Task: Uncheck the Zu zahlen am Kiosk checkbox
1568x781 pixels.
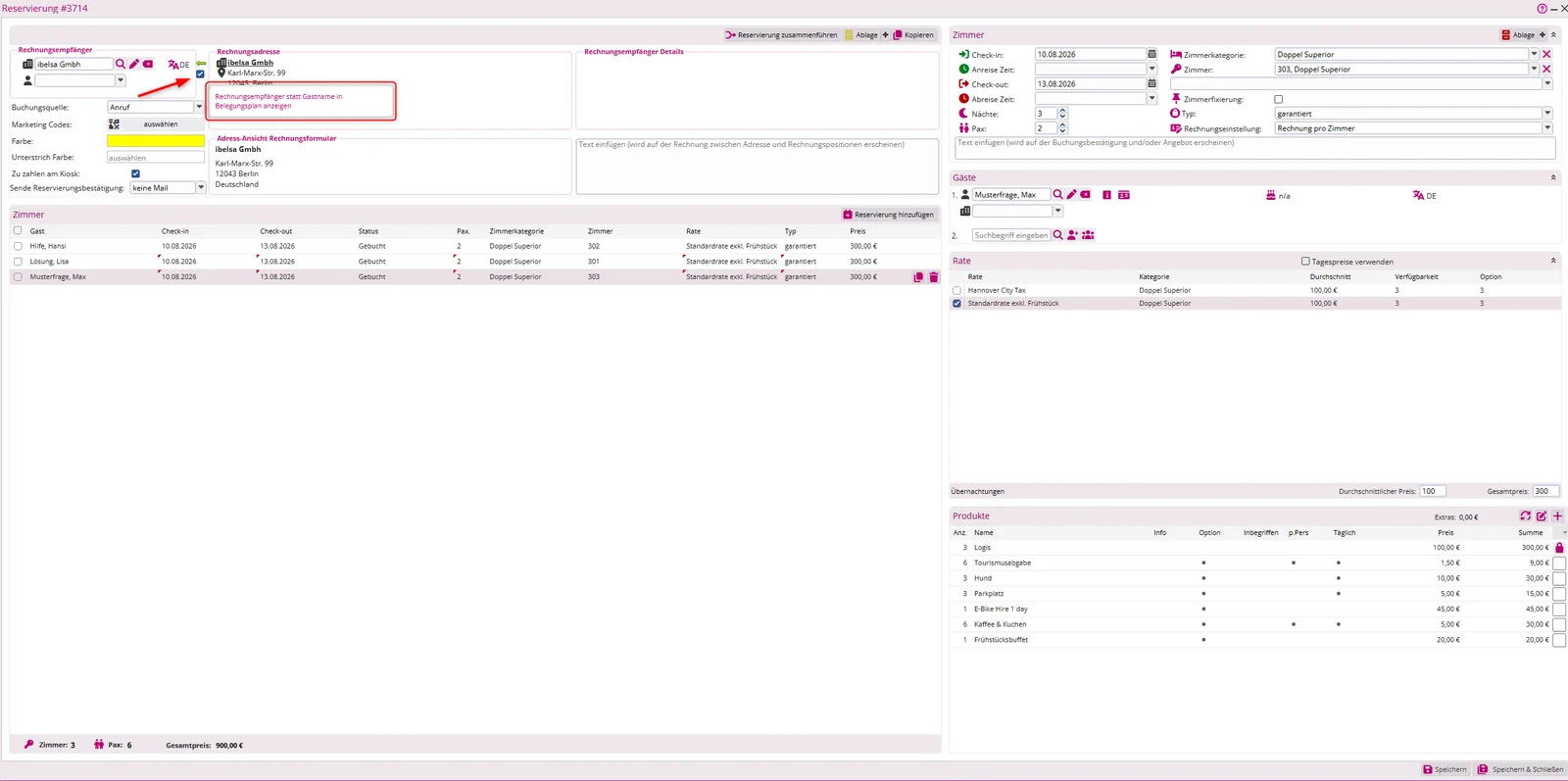Action: pos(136,173)
